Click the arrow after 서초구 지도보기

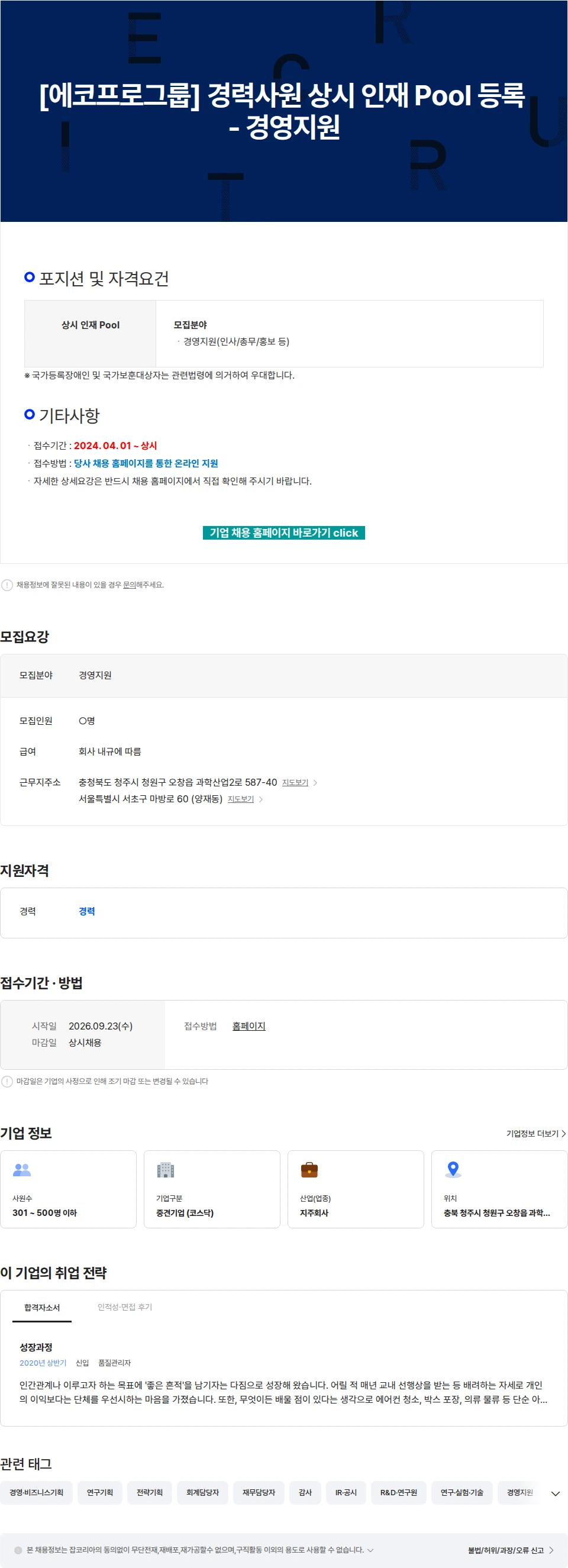click(x=260, y=799)
